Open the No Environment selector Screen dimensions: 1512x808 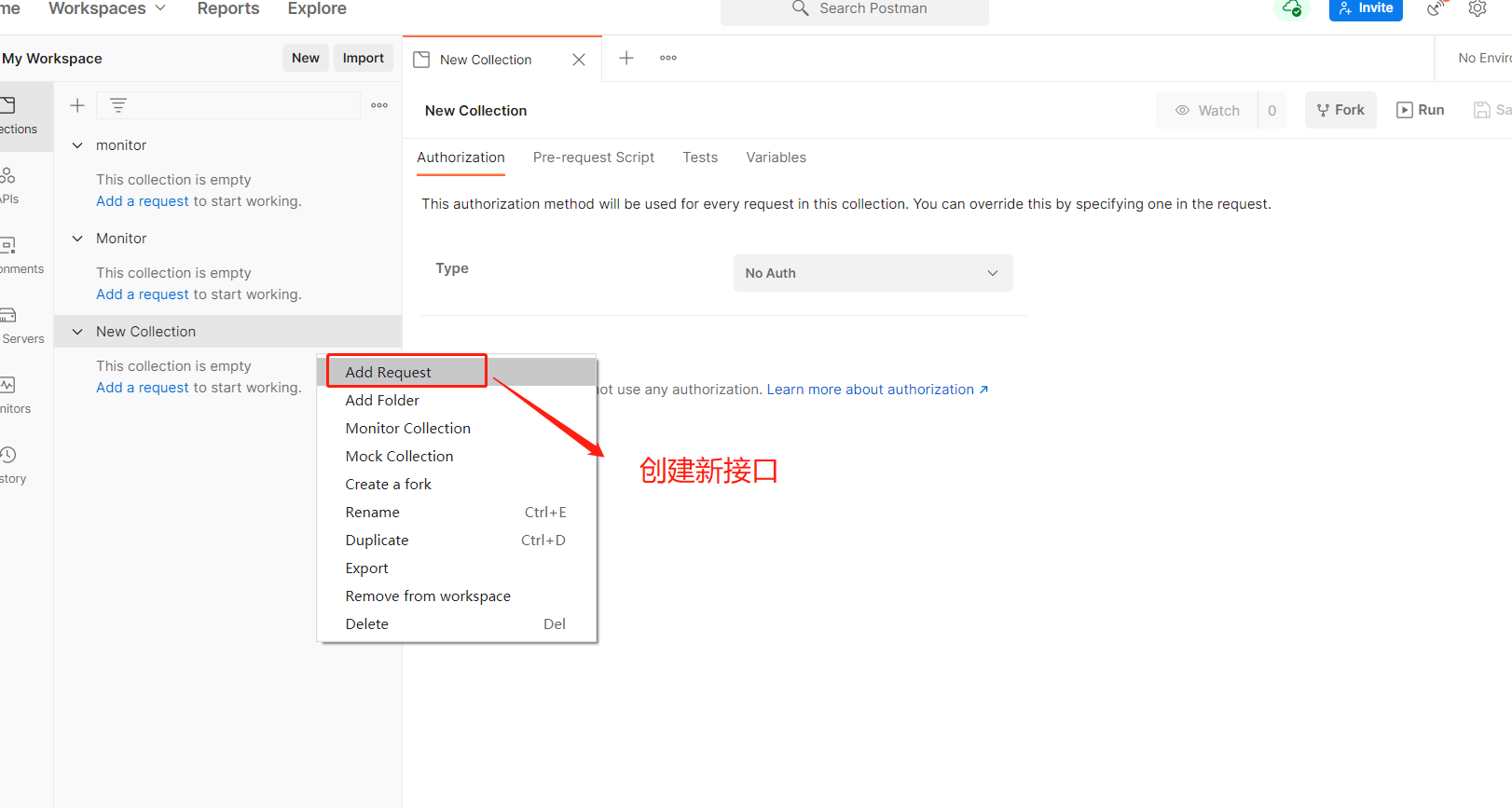pos(1484,58)
